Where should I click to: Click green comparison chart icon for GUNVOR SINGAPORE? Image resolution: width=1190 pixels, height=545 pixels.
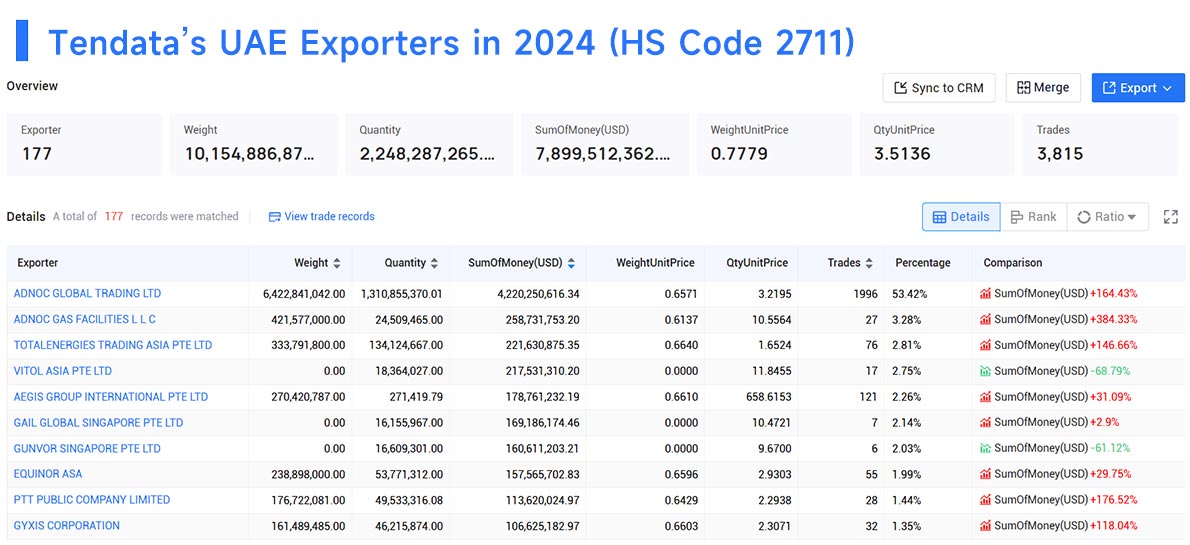click(985, 449)
